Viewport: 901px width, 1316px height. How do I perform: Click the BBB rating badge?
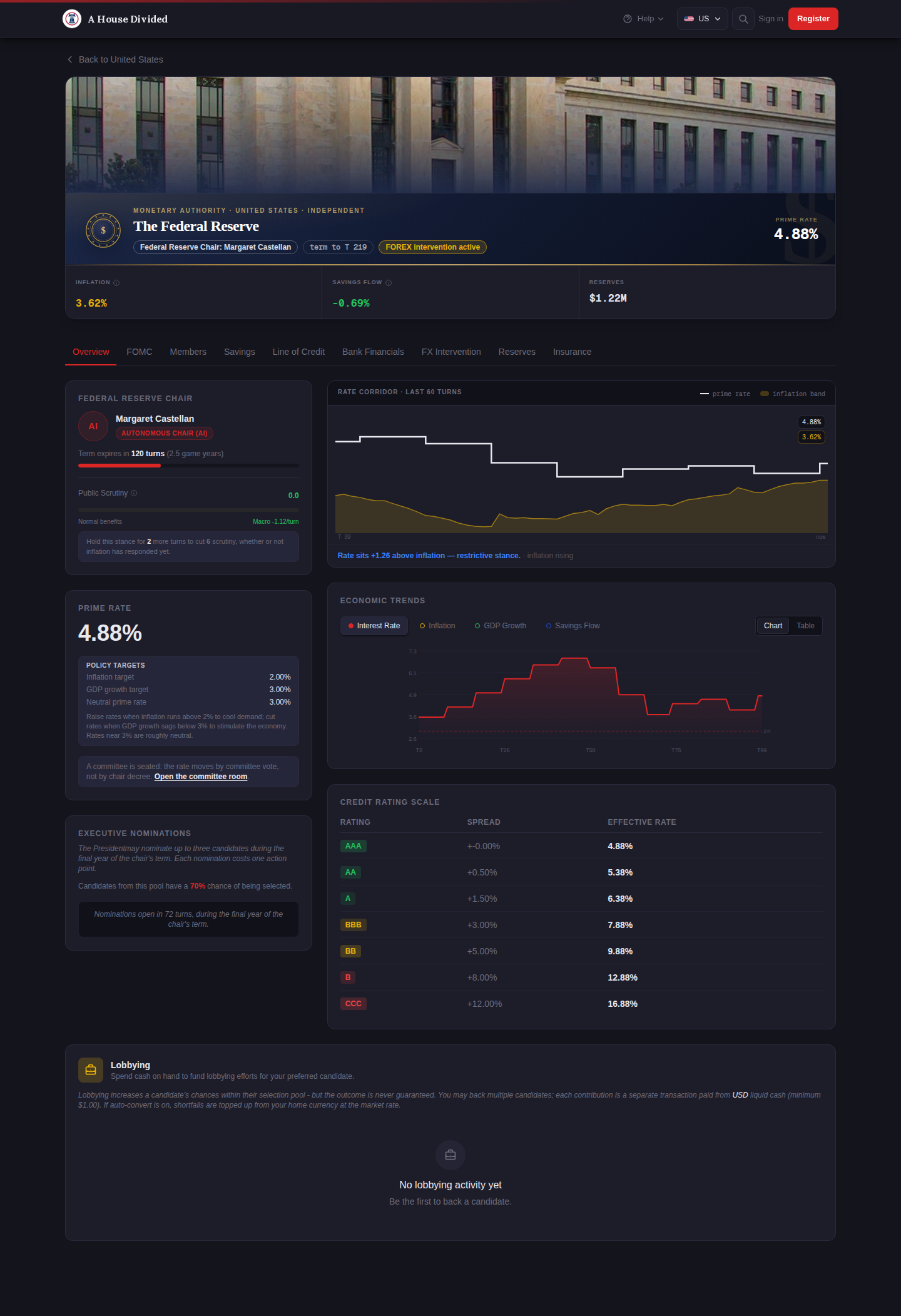click(353, 925)
